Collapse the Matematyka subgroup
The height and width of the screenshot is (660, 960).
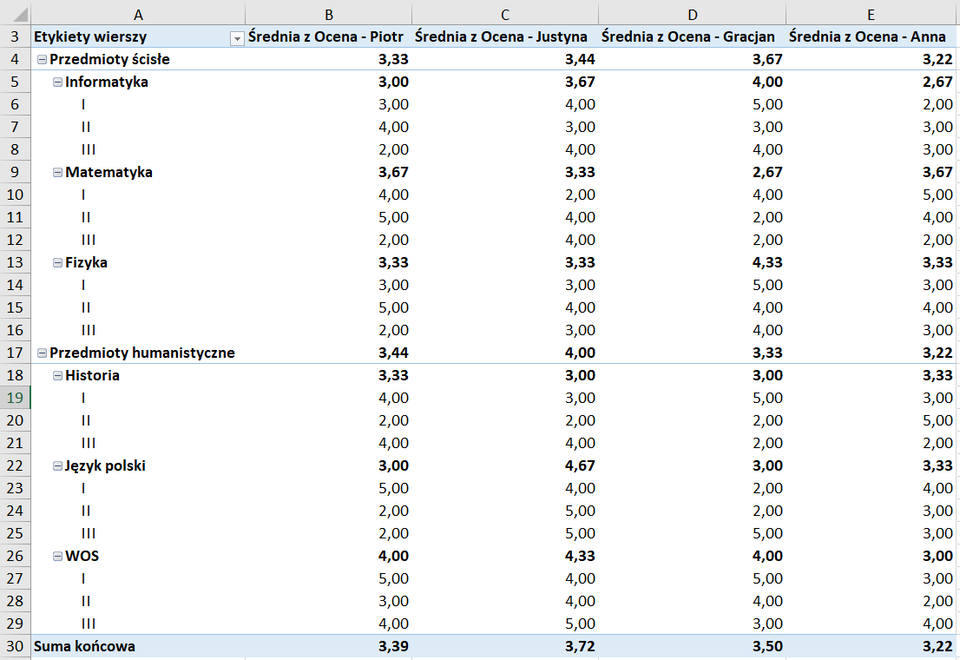point(58,172)
